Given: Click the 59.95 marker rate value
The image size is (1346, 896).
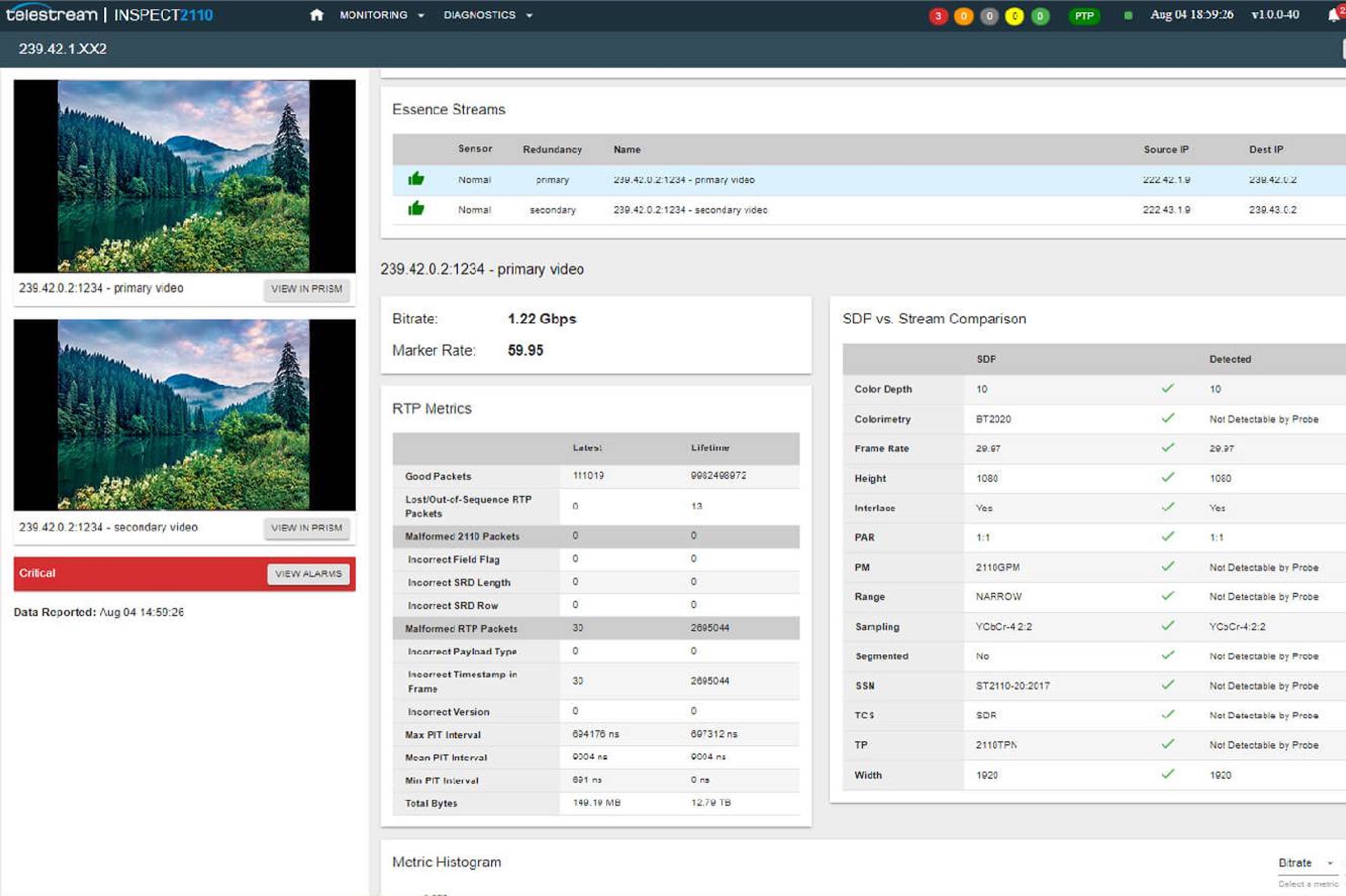Looking at the screenshot, I should [x=526, y=350].
